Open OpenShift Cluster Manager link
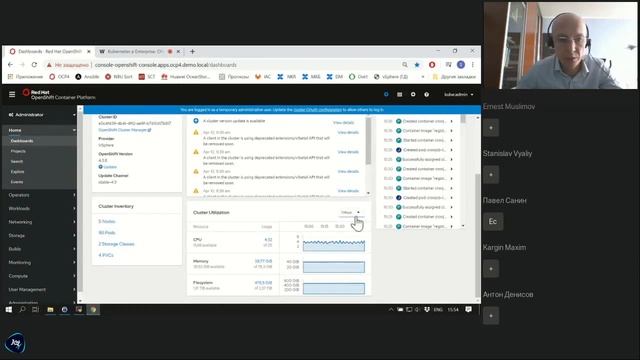 click(x=125, y=130)
